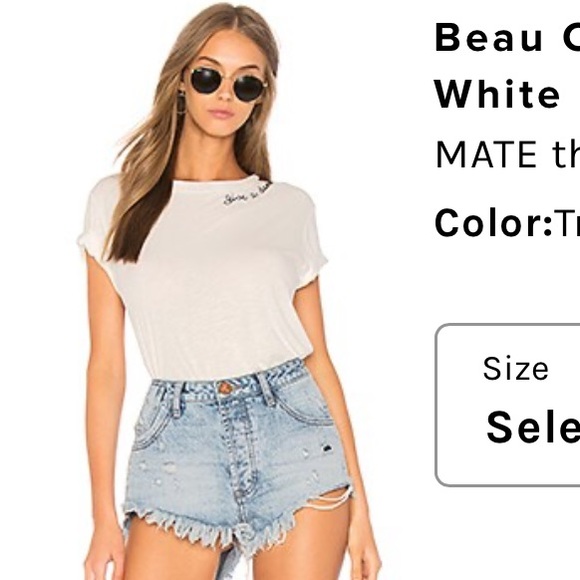
Task: Click the hoop earring on the model
Action: [x=182, y=103]
